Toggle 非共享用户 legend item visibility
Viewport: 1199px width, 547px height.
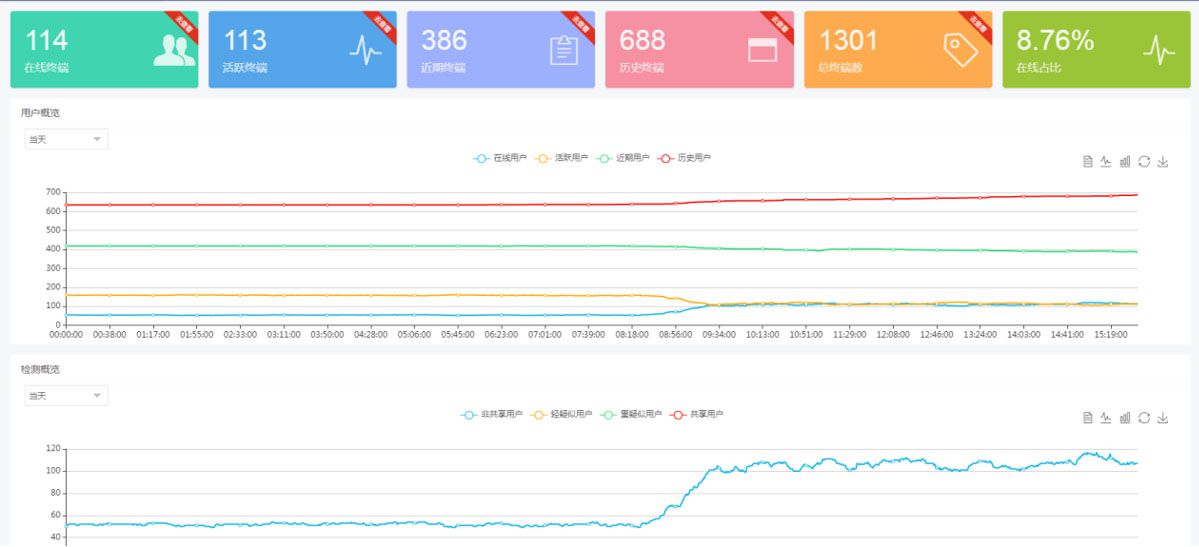pos(489,414)
